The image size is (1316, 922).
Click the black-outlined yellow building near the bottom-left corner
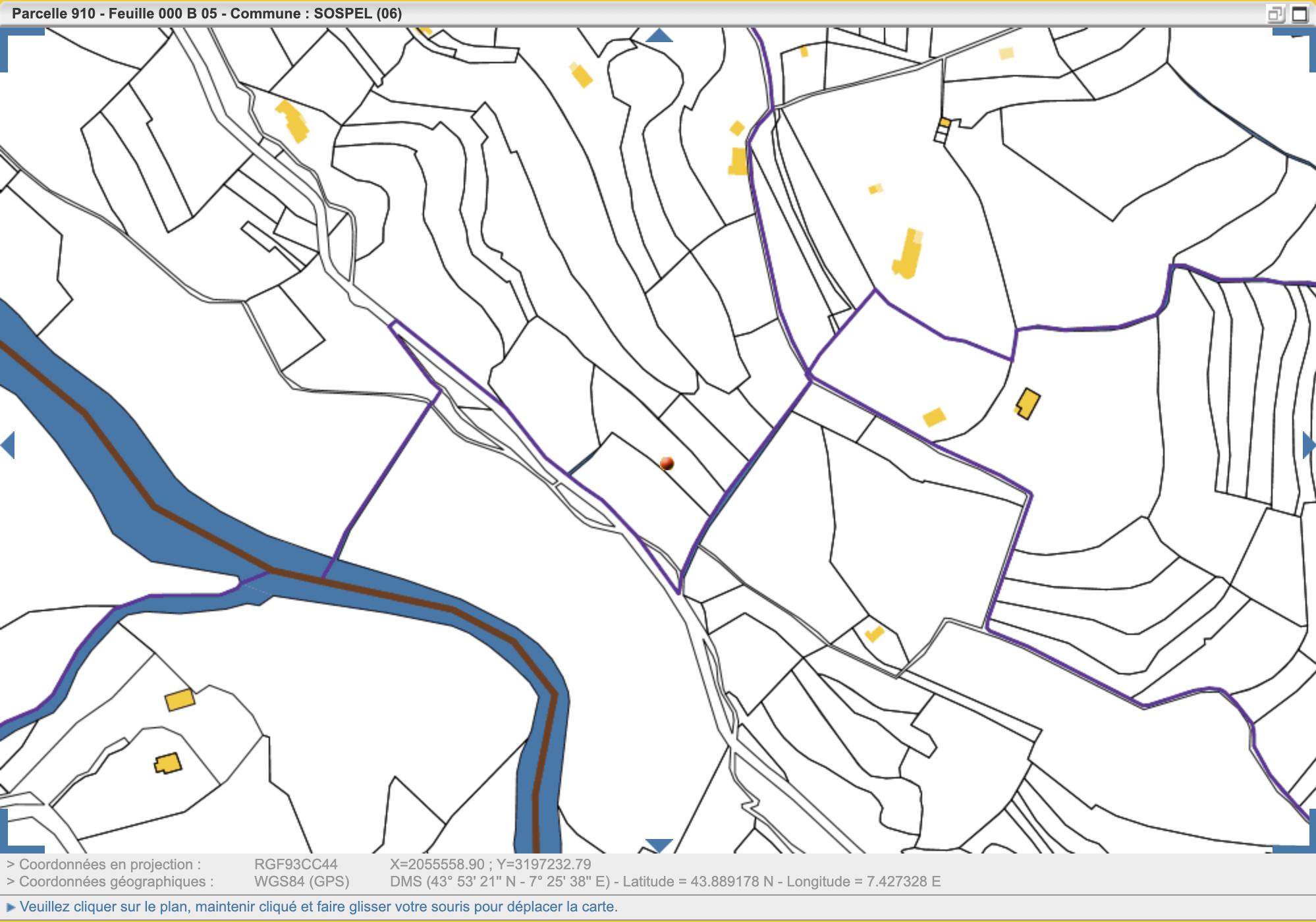[168, 764]
